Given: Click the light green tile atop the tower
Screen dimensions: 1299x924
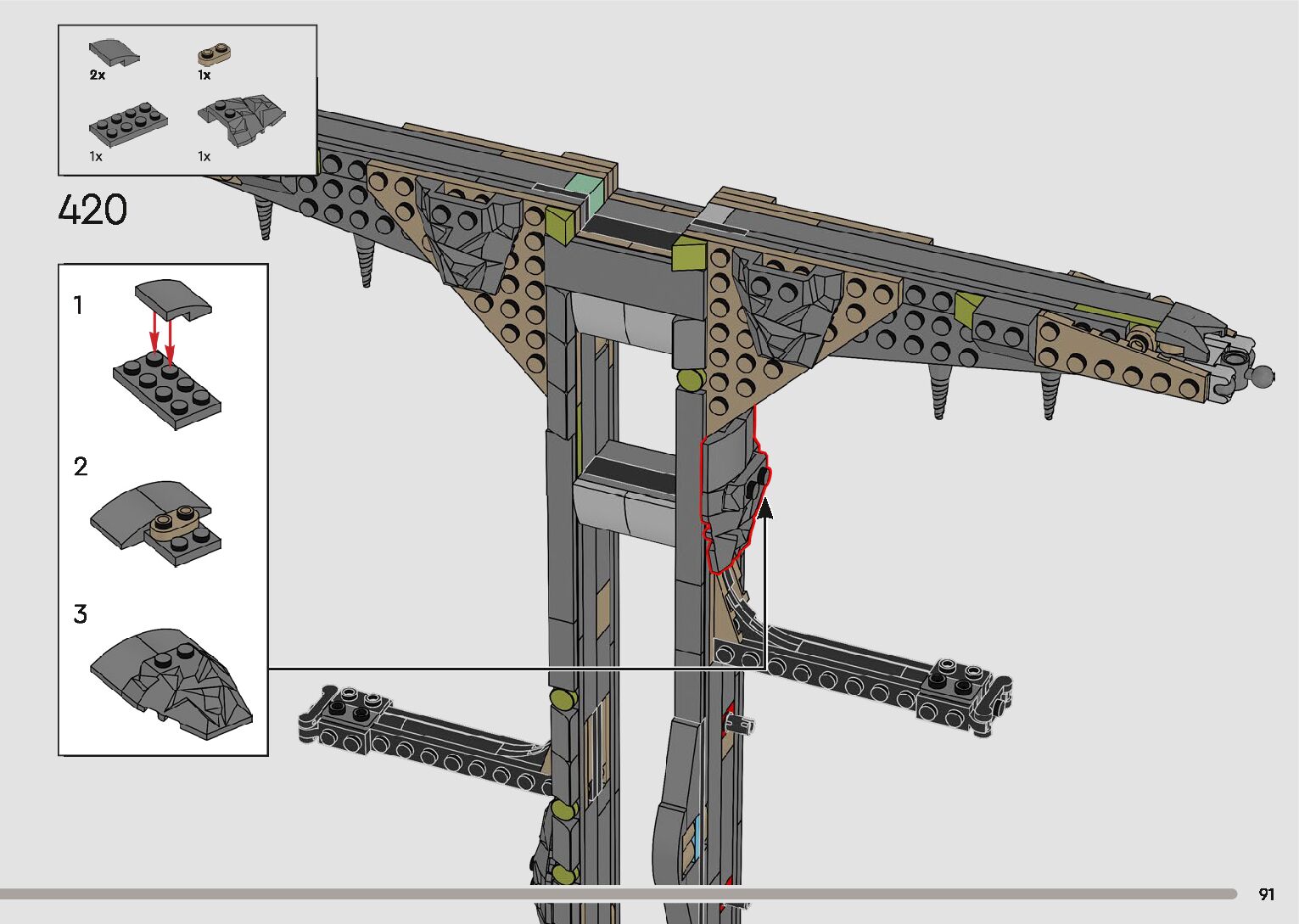Looking at the screenshot, I should 582,189.
